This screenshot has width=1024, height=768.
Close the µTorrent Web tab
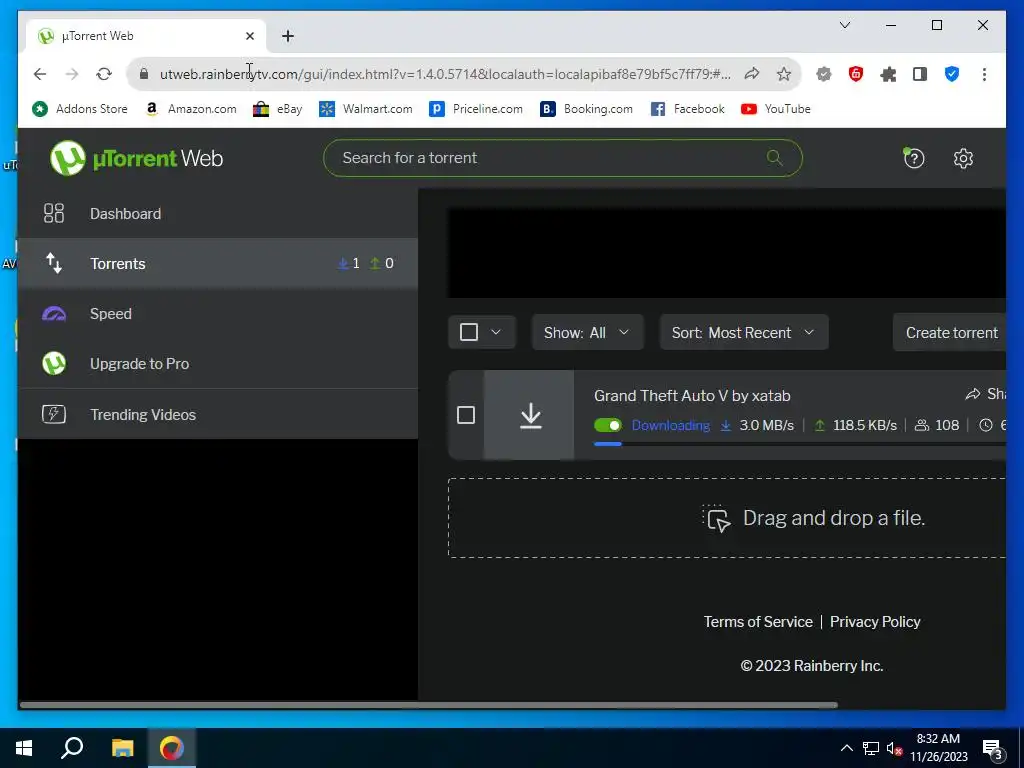click(249, 36)
